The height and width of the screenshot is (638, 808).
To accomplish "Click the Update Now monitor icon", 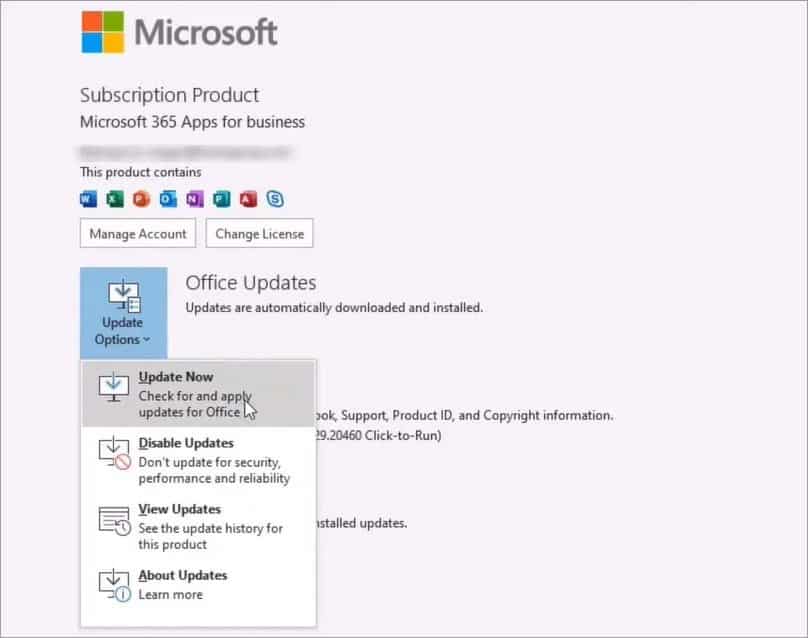I will click(113, 388).
